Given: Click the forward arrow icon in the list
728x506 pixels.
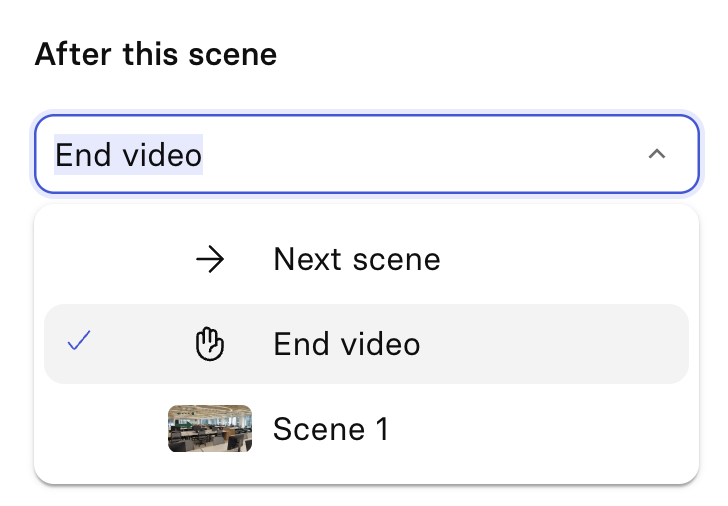Looking at the screenshot, I should click(210, 260).
